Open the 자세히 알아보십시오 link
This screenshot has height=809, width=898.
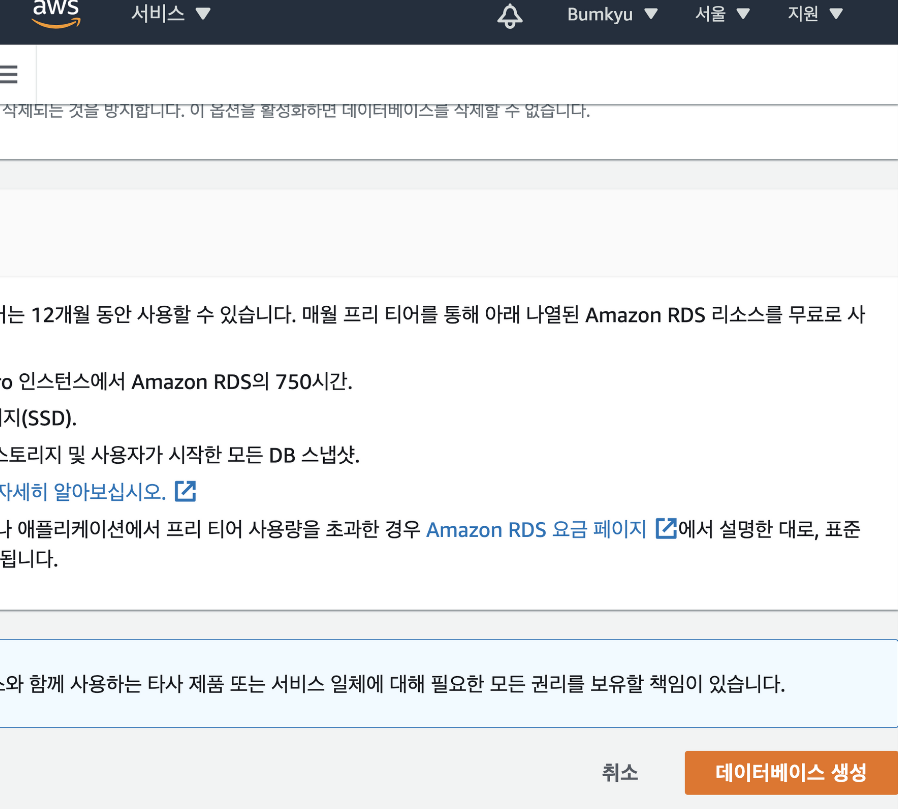pyautogui.click(x=83, y=492)
